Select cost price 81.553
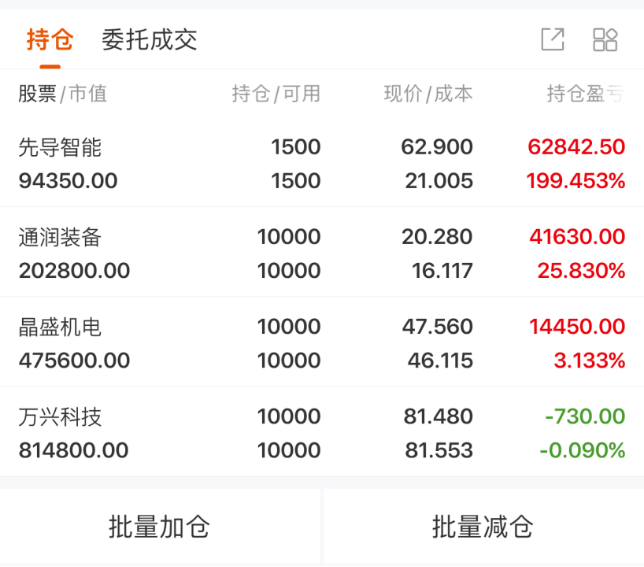 coord(439,450)
